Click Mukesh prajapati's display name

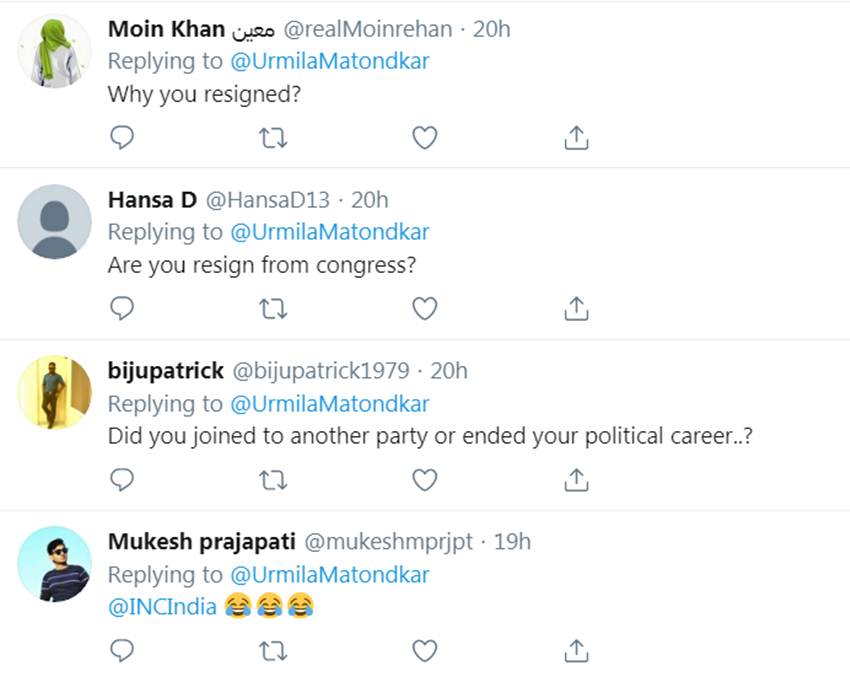click(x=201, y=542)
